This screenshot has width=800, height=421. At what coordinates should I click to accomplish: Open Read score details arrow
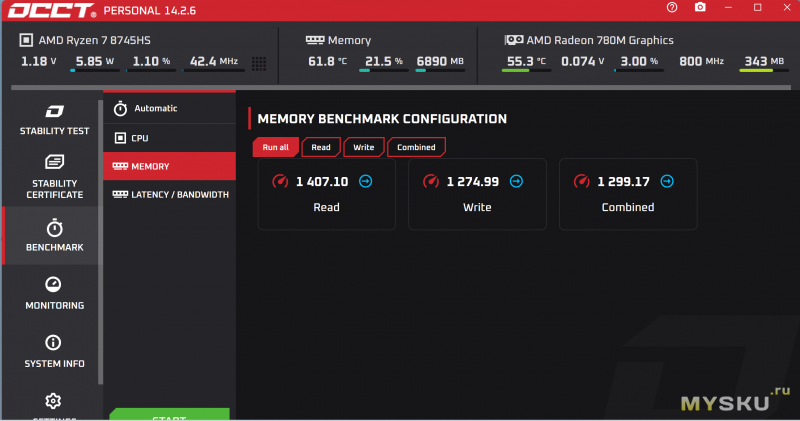(365, 181)
